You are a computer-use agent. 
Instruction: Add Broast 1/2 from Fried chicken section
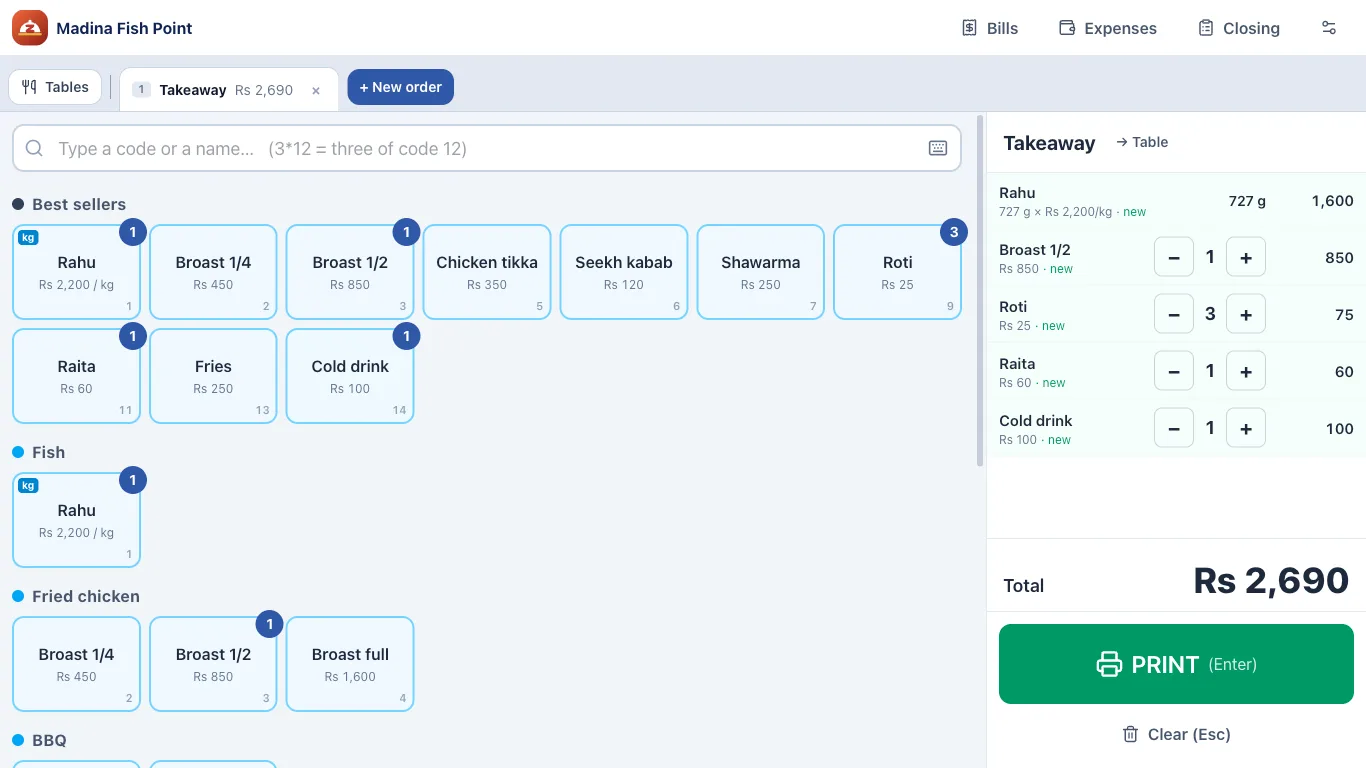213,664
